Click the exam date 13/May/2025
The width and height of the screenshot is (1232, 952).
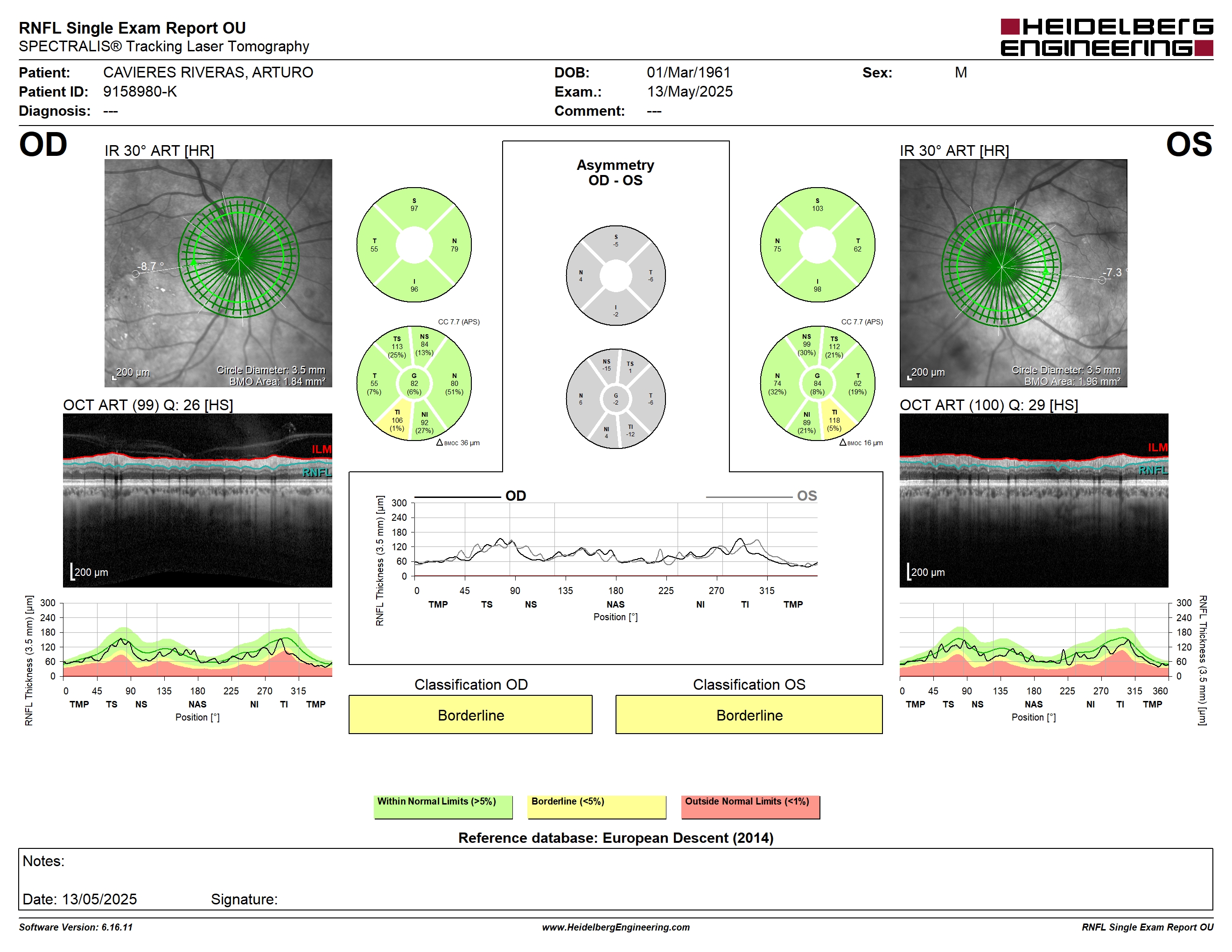689,91
